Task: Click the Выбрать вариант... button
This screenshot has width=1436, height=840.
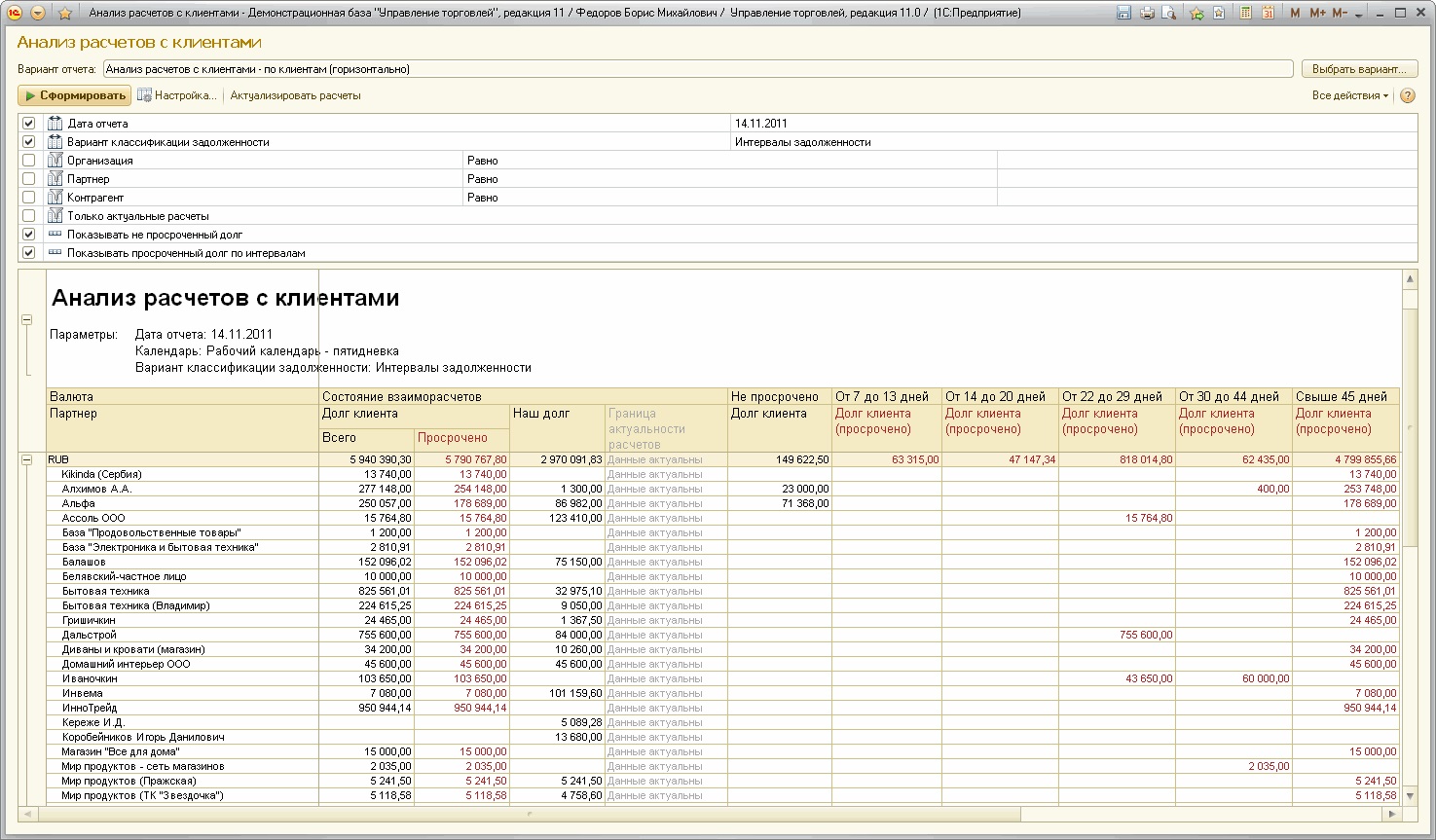Action: pyautogui.click(x=1359, y=69)
